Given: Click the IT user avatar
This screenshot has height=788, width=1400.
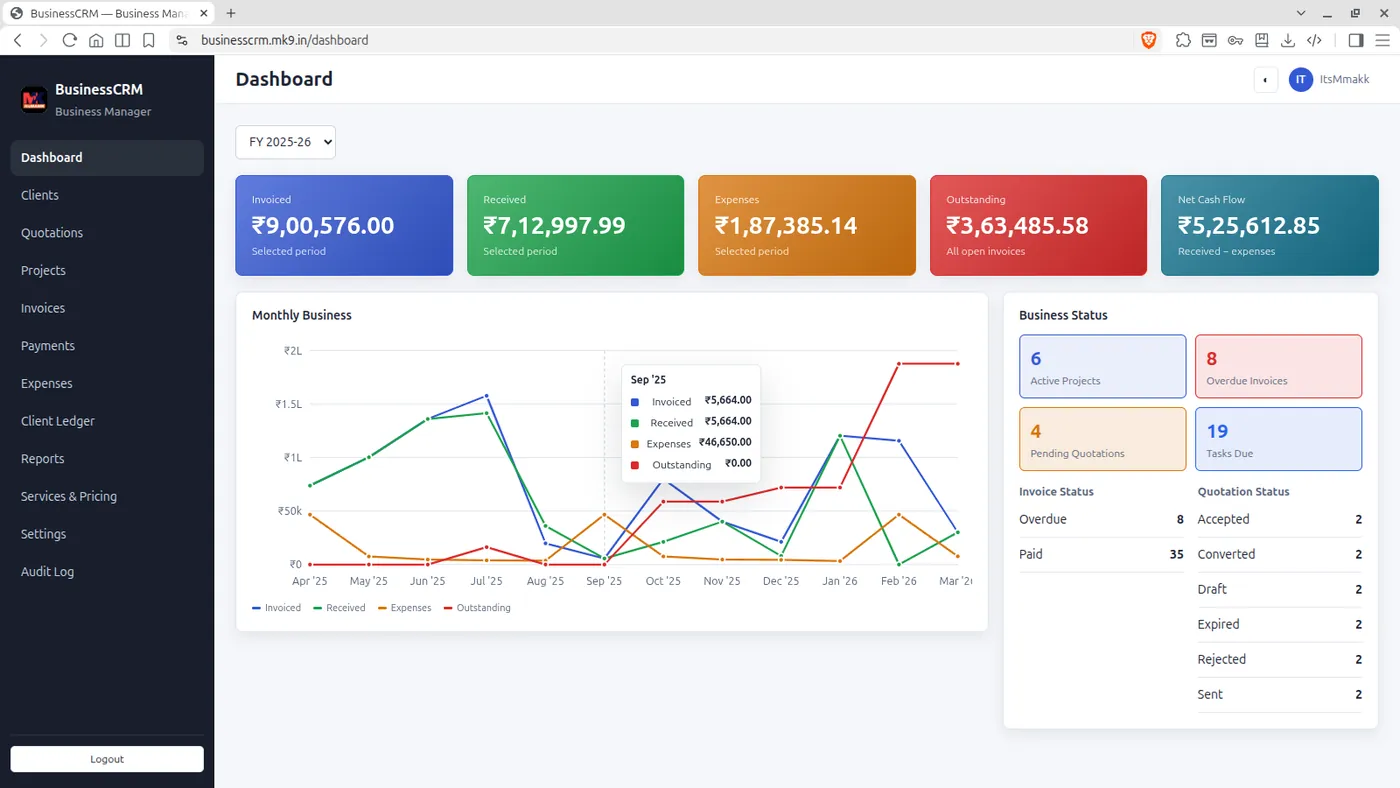Looking at the screenshot, I should point(1300,79).
